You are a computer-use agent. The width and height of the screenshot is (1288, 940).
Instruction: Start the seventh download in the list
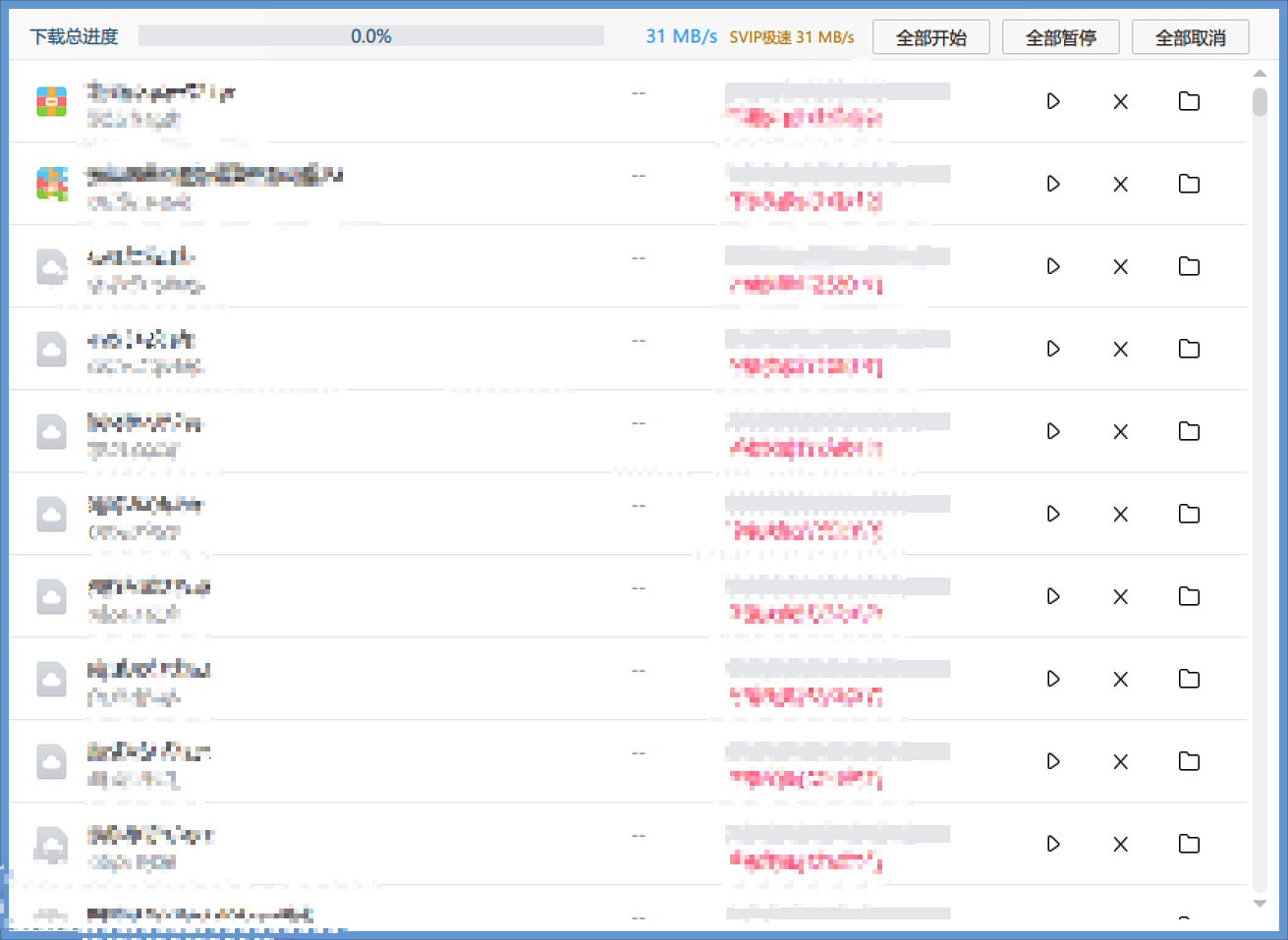1053,596
